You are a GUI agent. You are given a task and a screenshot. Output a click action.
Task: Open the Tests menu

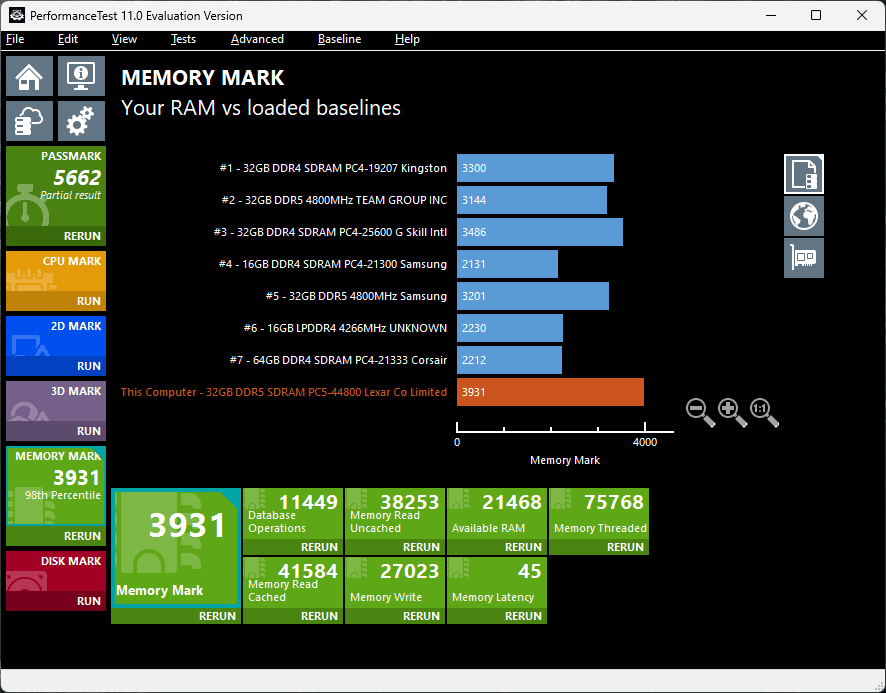pos(183,39)
